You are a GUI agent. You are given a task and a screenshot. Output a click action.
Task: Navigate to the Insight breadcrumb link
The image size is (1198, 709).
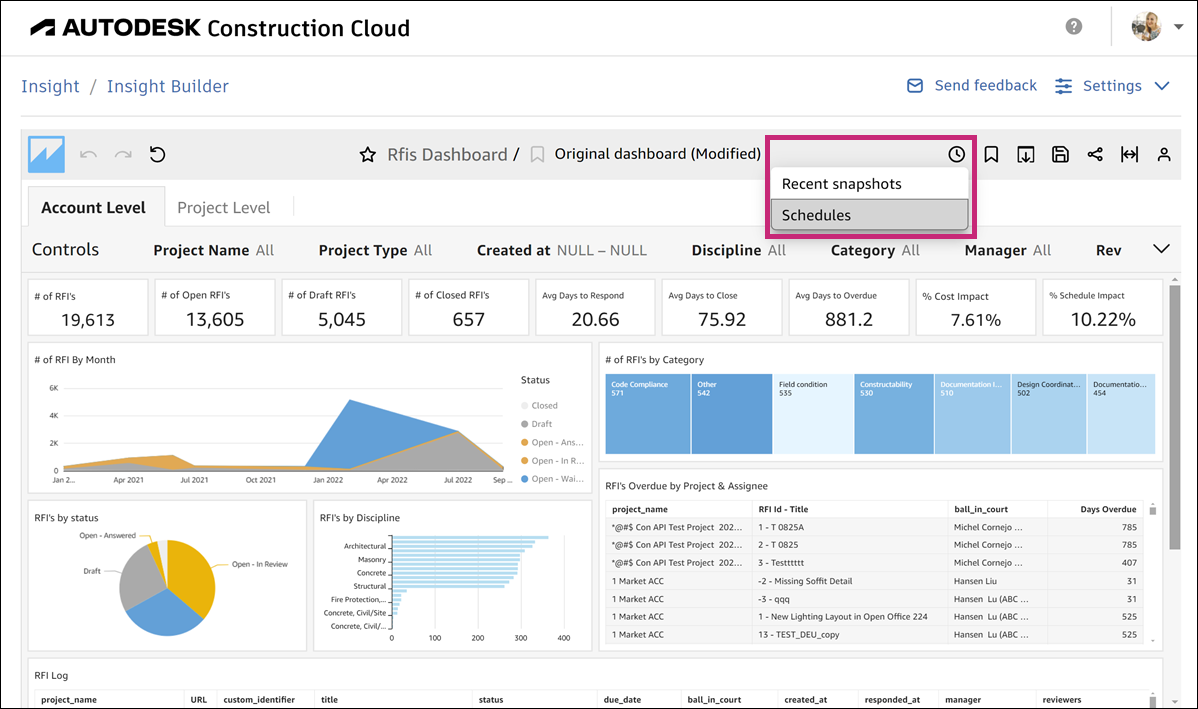50,87
